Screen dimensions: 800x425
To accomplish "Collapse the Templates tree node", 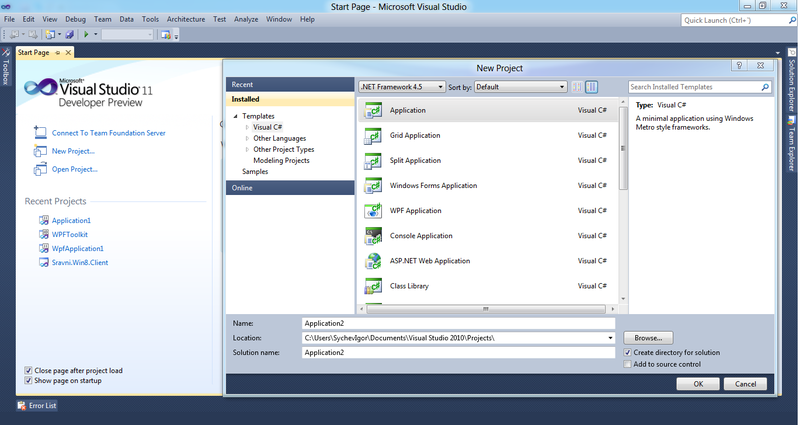I will [235, 116].
